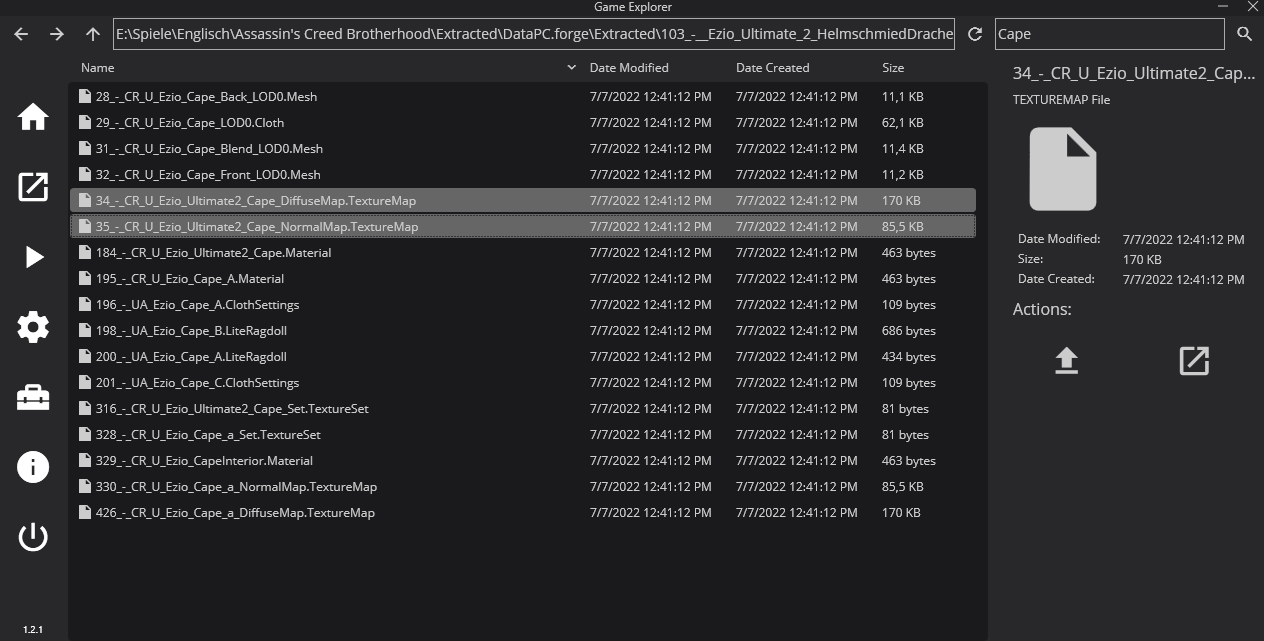Navigate back with the left arrow
Viewport: 1264px width, 641px height.
21,34
